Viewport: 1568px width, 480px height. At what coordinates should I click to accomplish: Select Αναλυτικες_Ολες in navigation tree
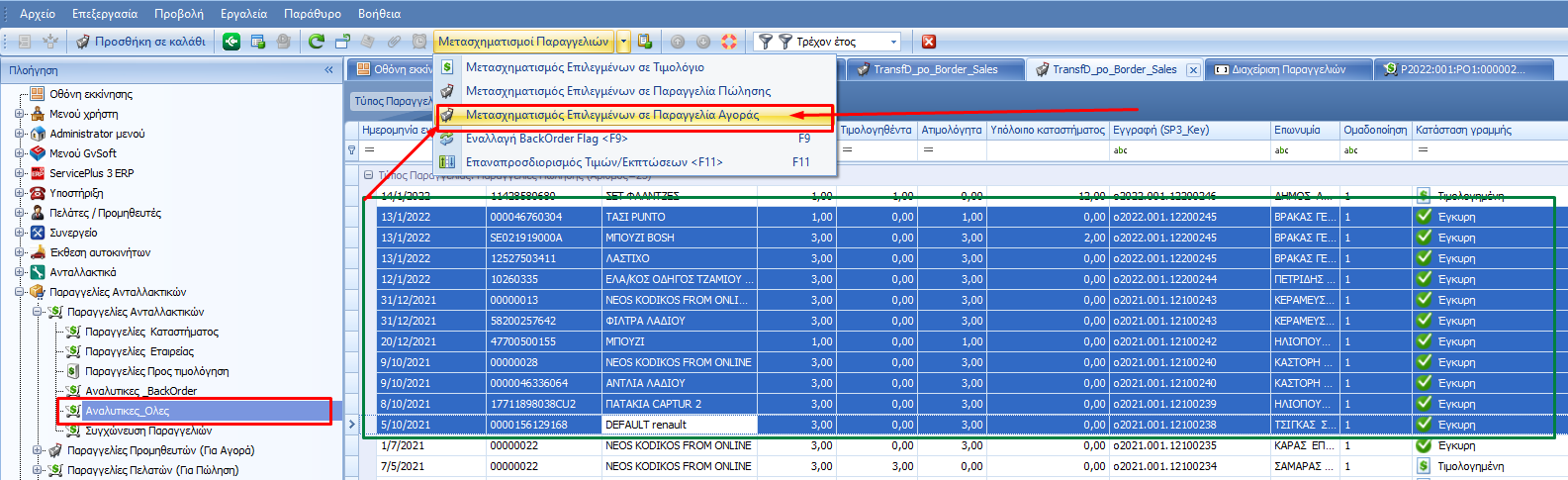(127, 411)
